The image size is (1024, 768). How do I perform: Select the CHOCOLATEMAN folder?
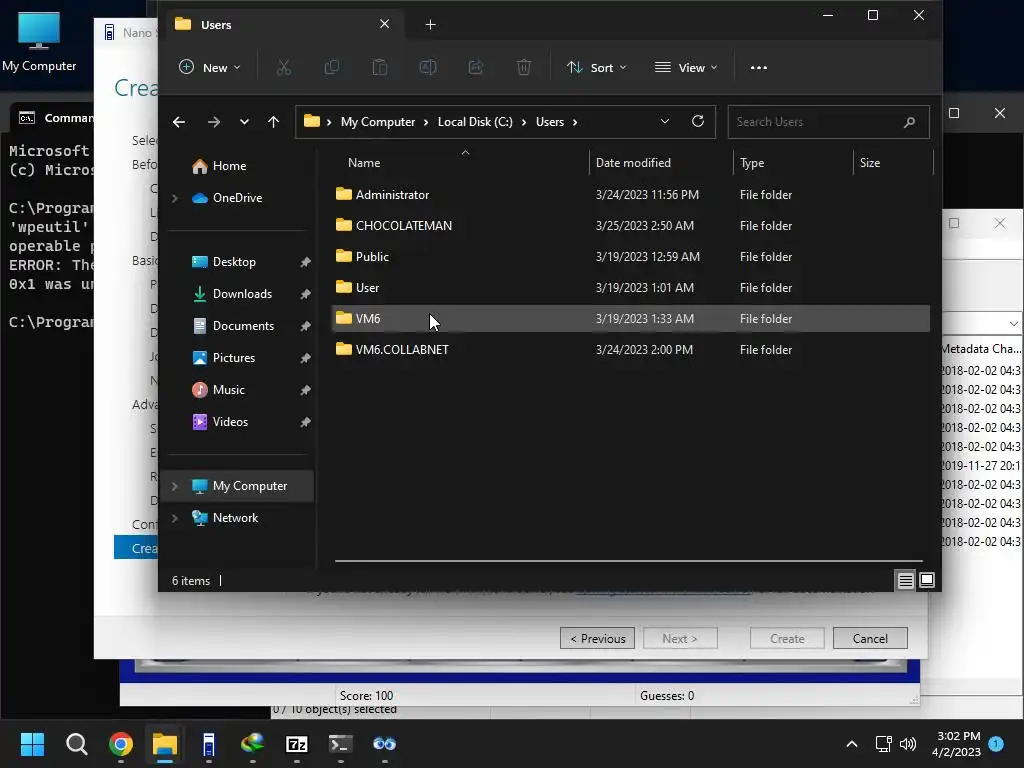630,225
